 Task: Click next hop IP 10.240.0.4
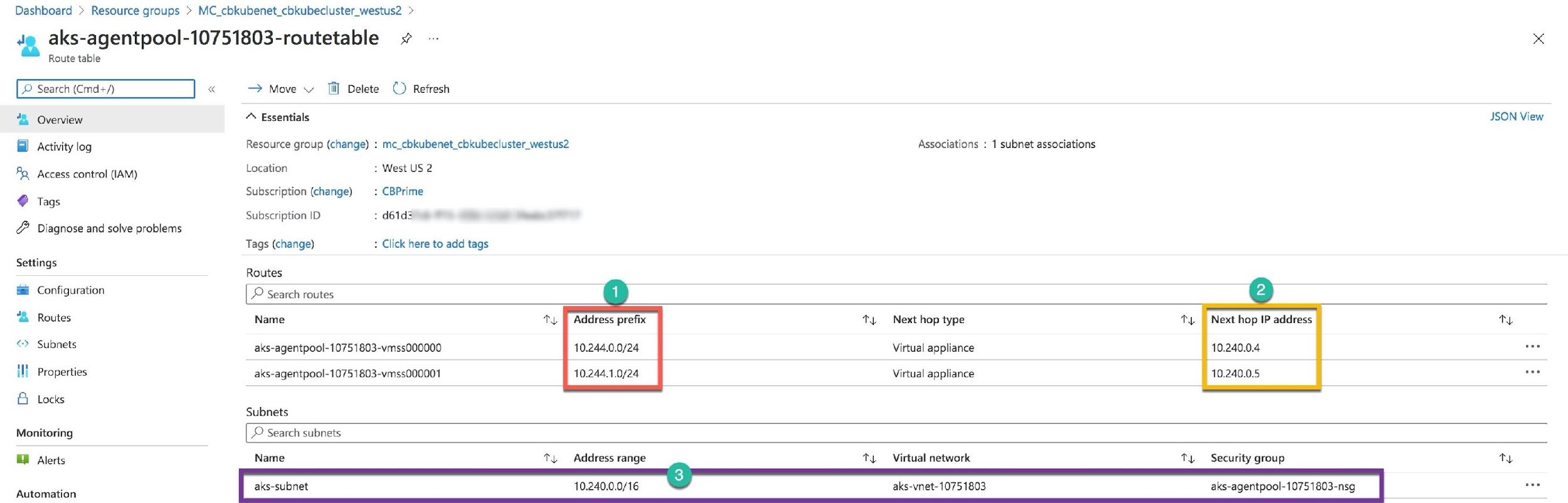coord(1235,347)
